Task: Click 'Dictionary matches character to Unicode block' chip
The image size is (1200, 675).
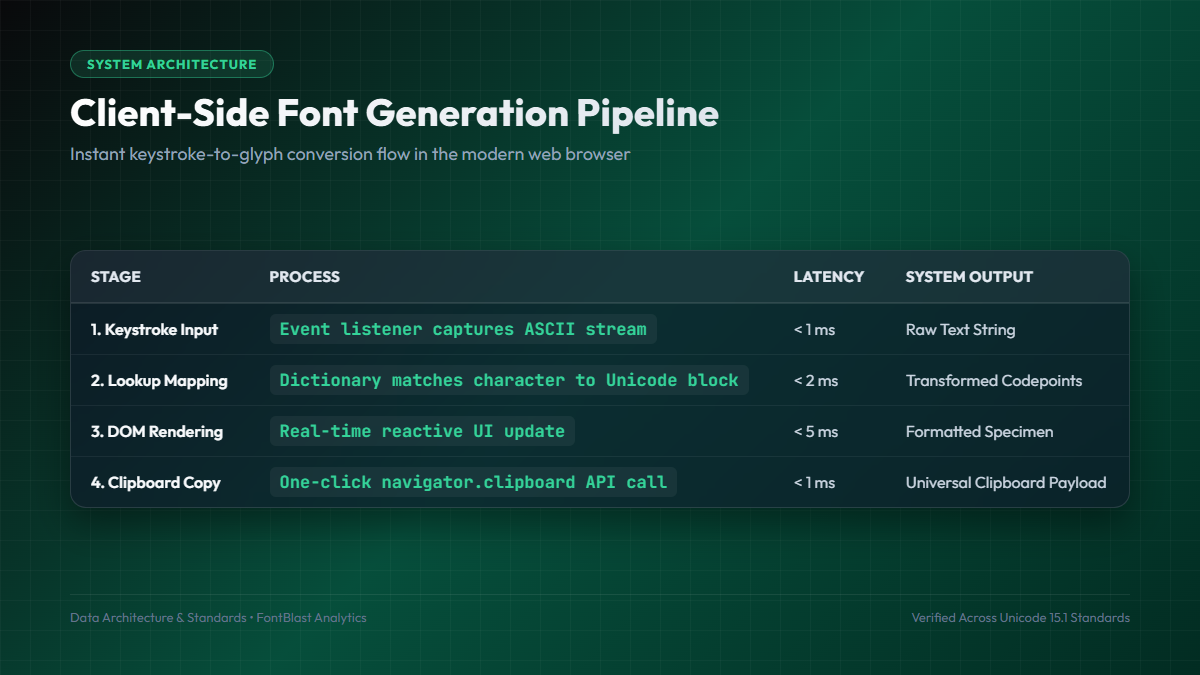Action: 509,380
